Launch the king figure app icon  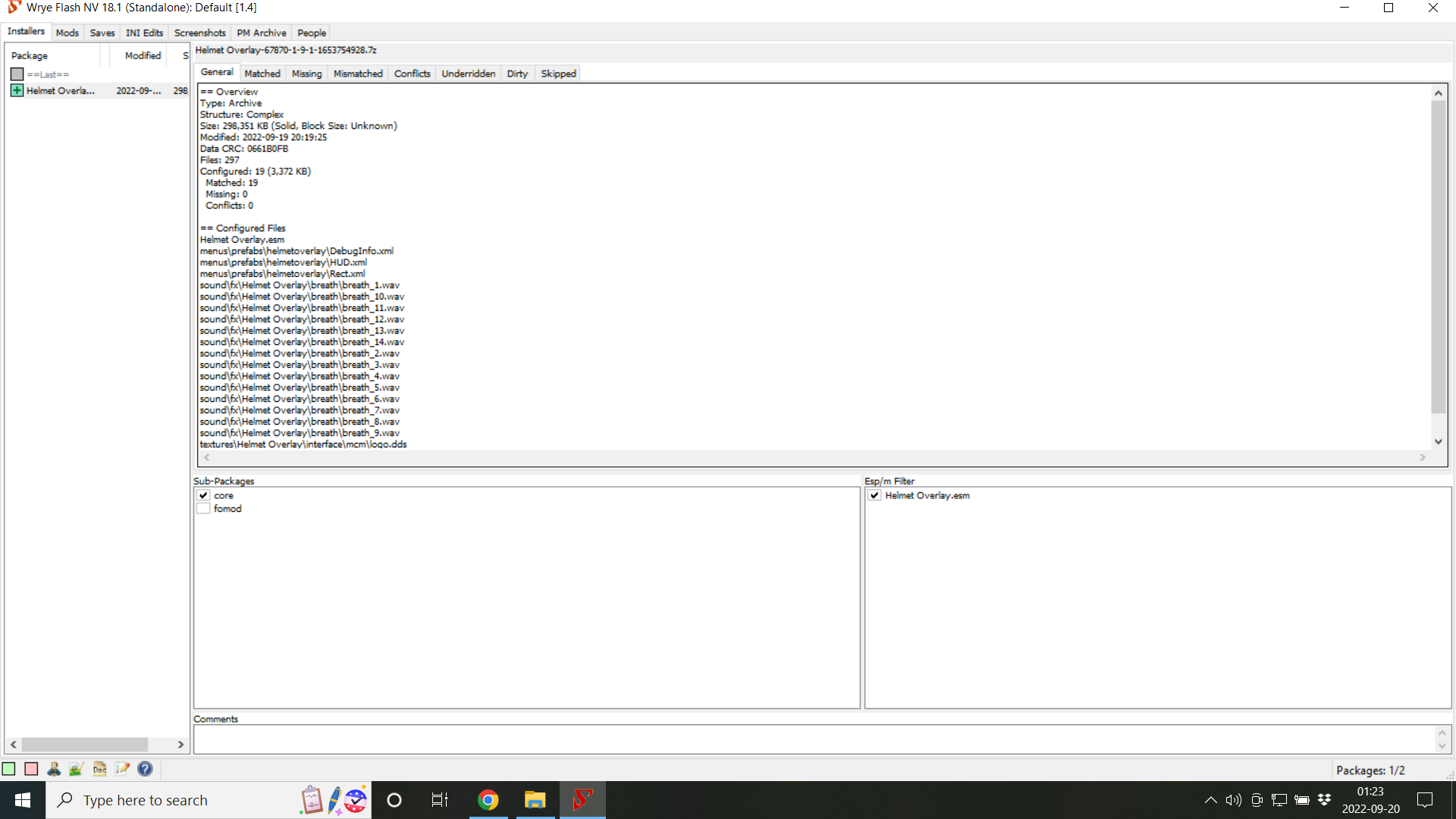click(x=54, y=769)
